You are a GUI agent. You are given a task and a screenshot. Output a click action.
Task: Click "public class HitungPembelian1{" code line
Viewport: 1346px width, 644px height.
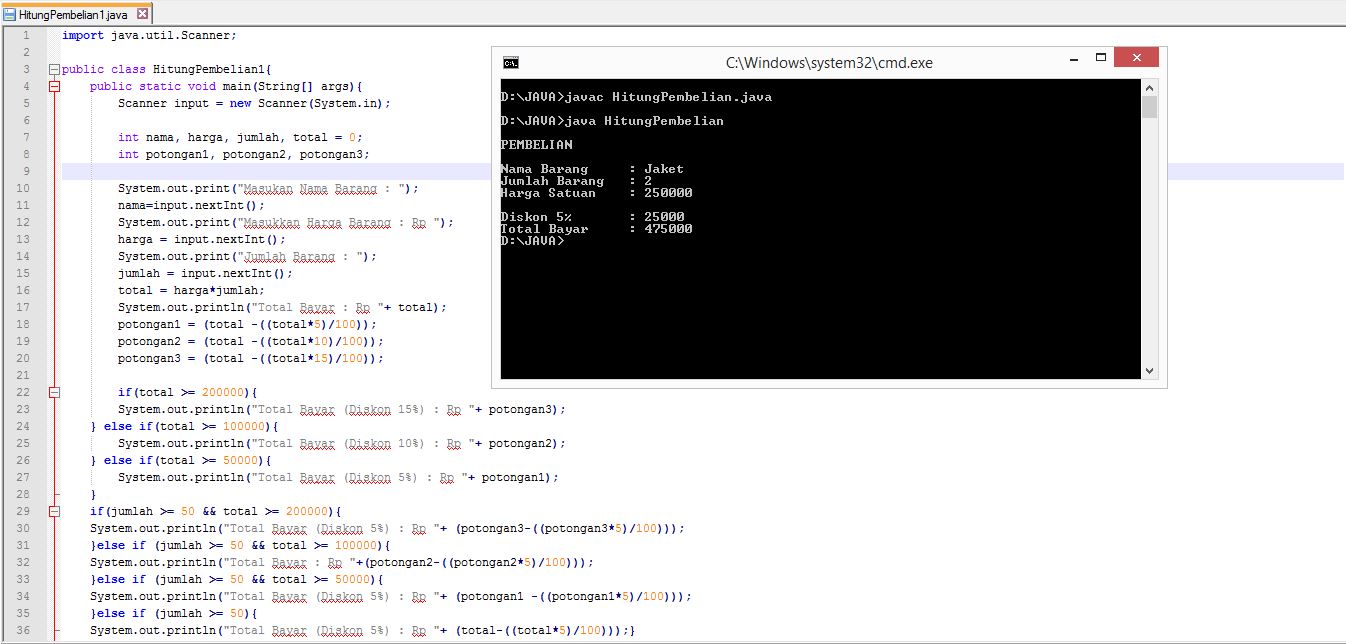tap(167, 70)
